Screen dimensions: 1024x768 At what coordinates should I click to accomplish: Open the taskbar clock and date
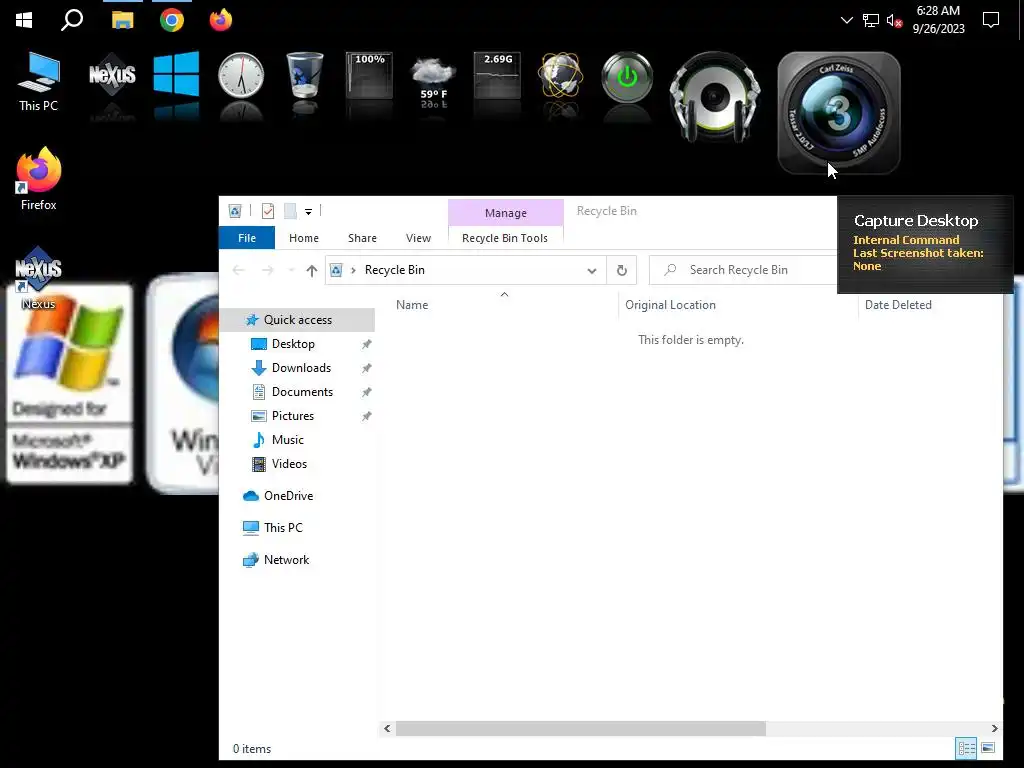tap(938, 20)
